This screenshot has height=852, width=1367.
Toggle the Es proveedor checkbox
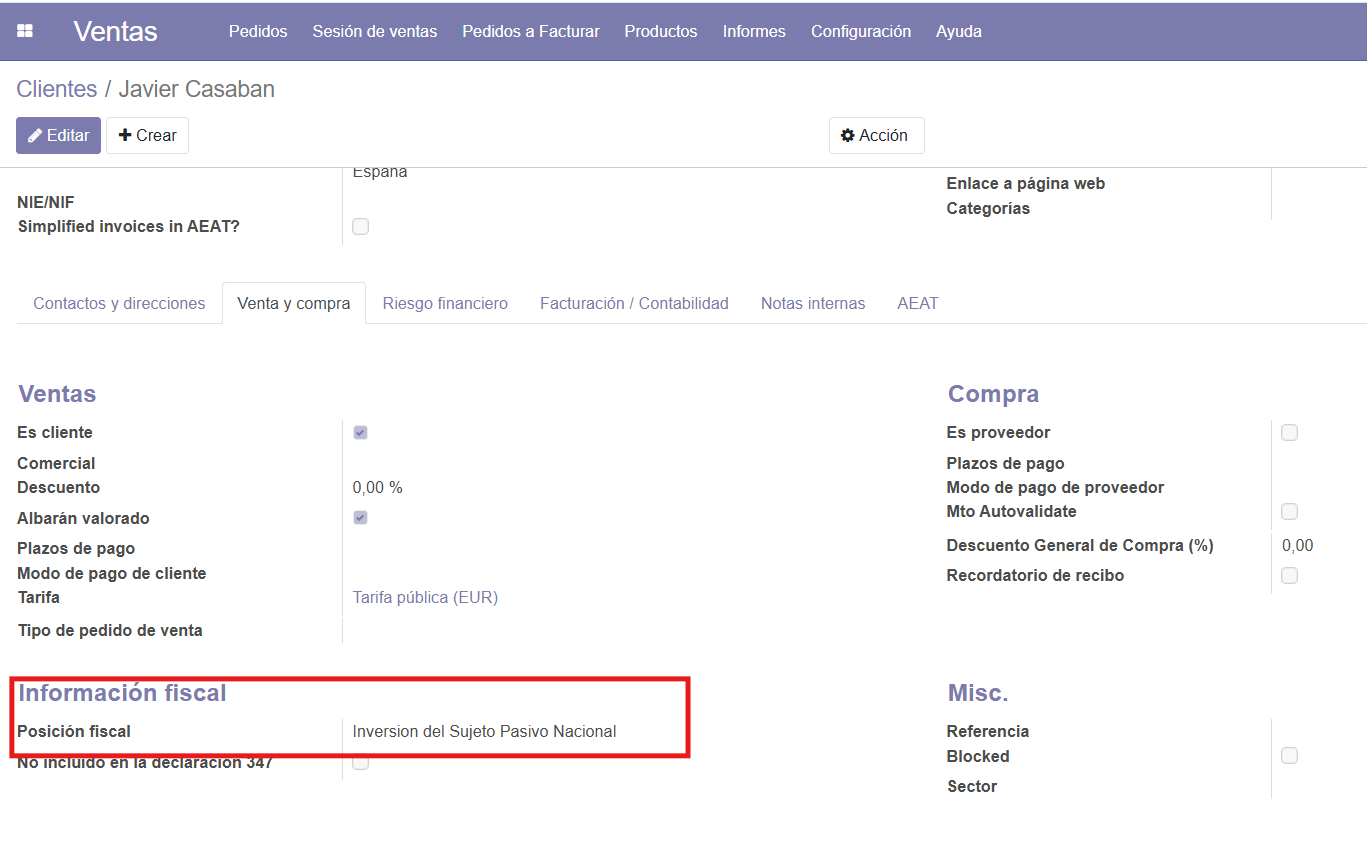point(1289,433)
